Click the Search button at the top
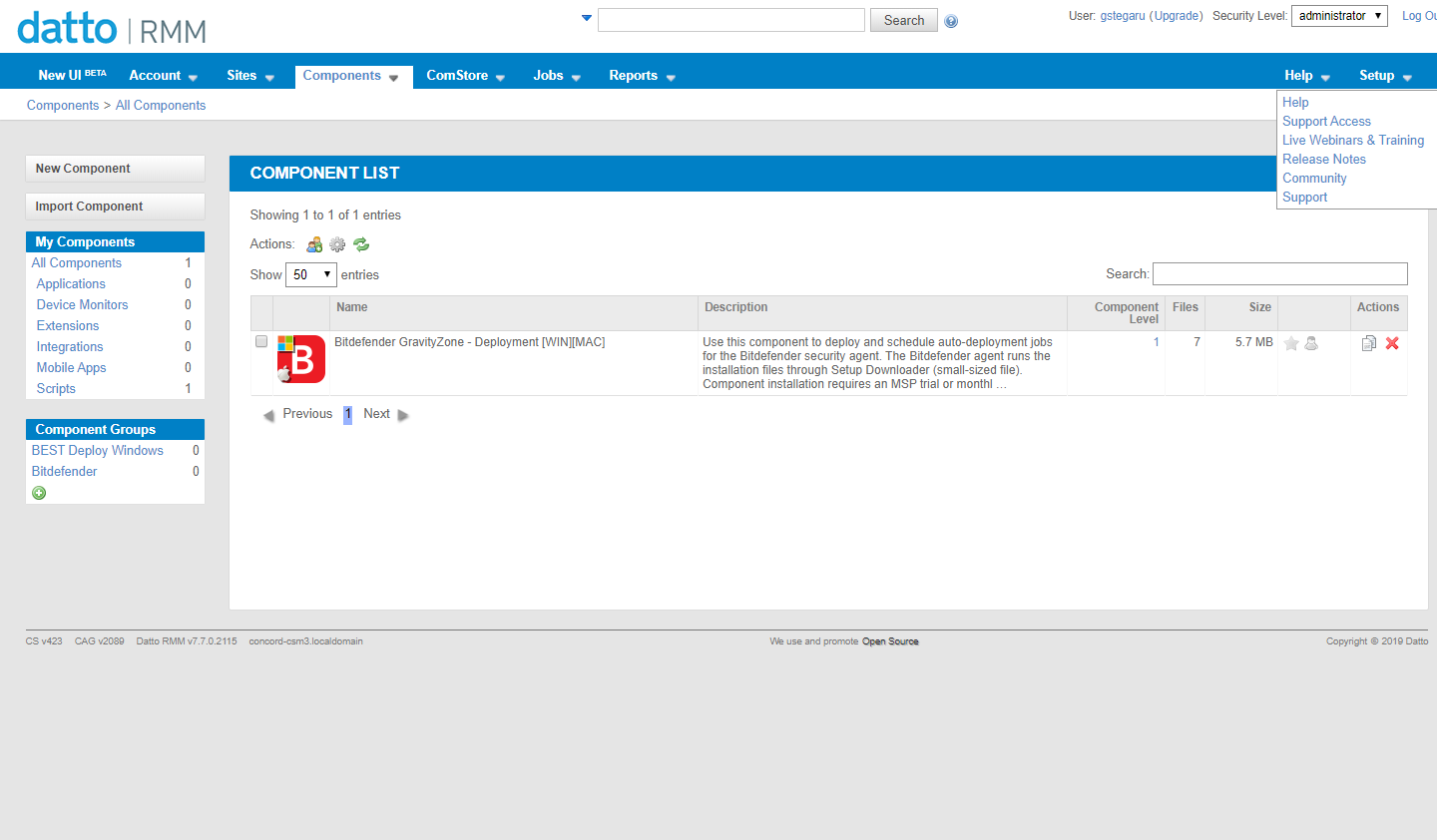1437x840 pixels. point(904,20)
